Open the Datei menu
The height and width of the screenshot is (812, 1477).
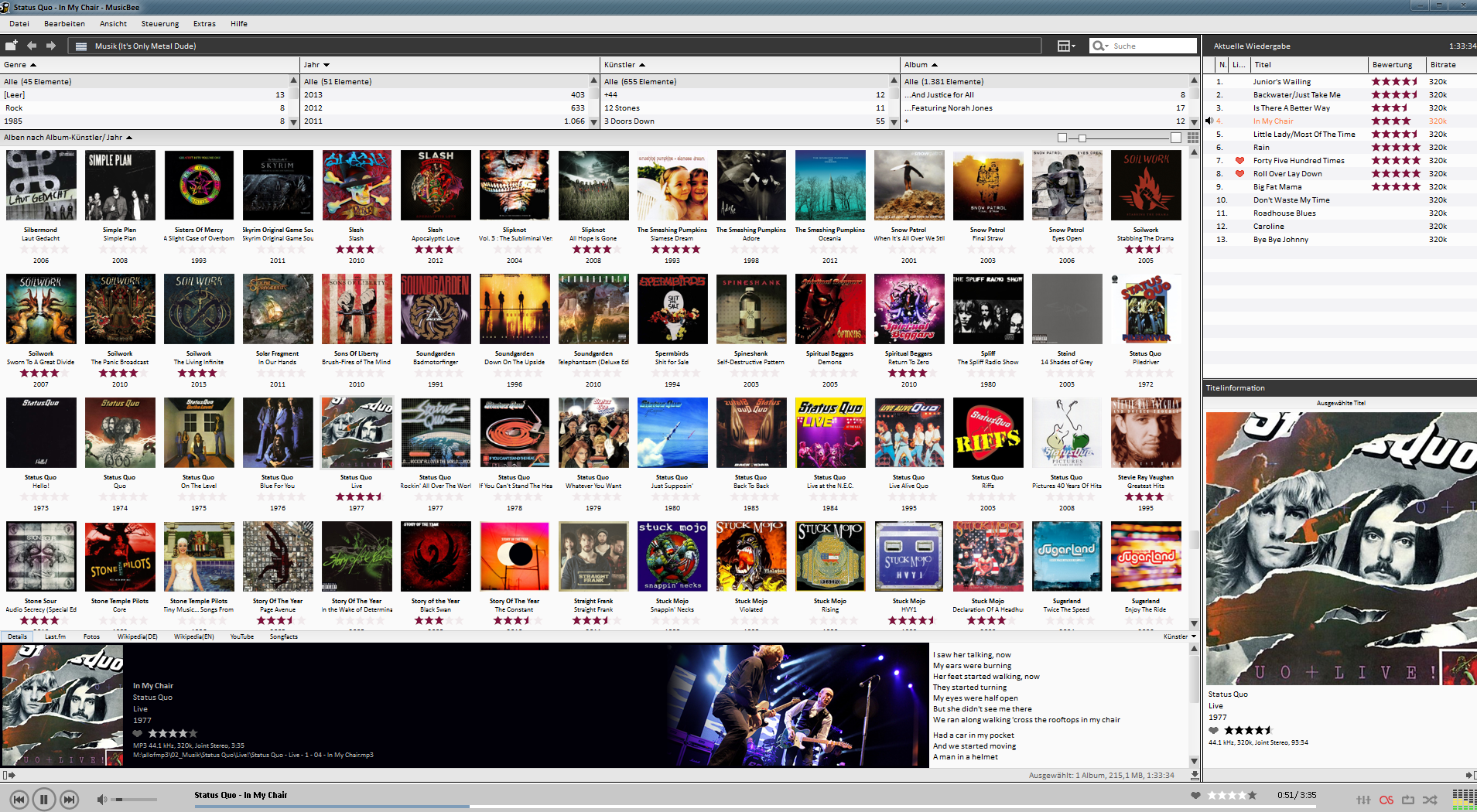19,24
